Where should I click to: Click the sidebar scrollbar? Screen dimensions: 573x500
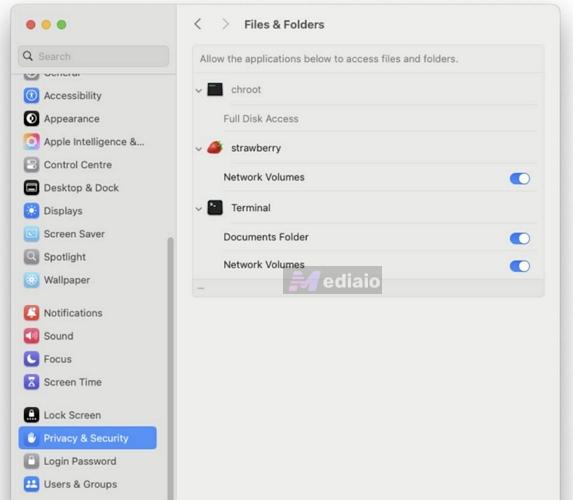[x=170, y=368]
